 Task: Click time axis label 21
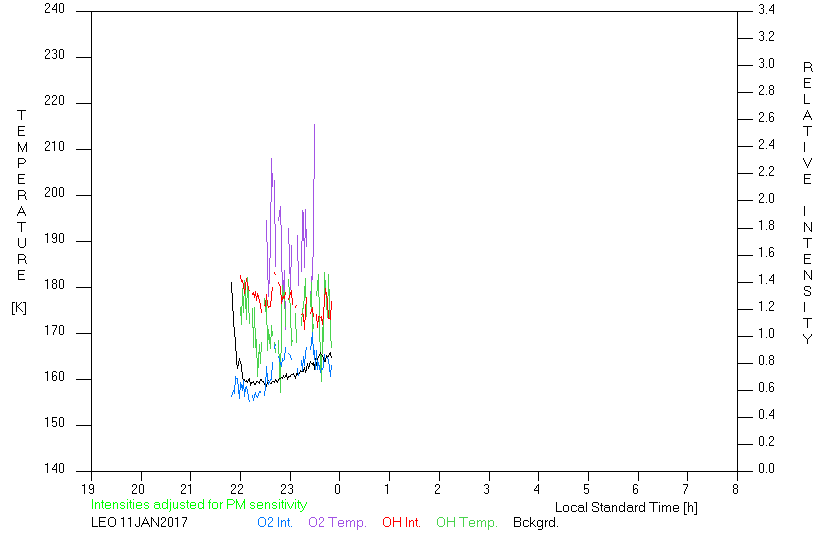point(187,489)
